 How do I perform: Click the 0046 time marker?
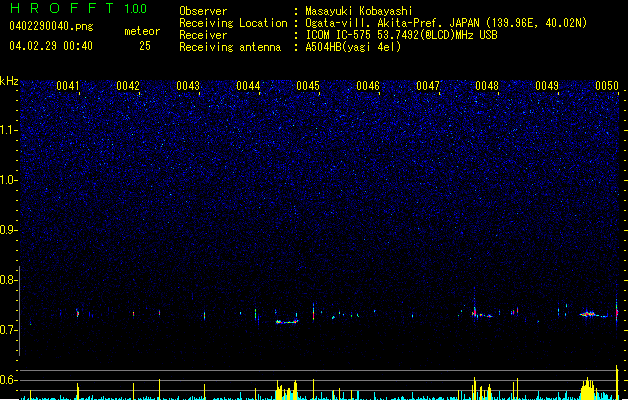pos(368,86)
